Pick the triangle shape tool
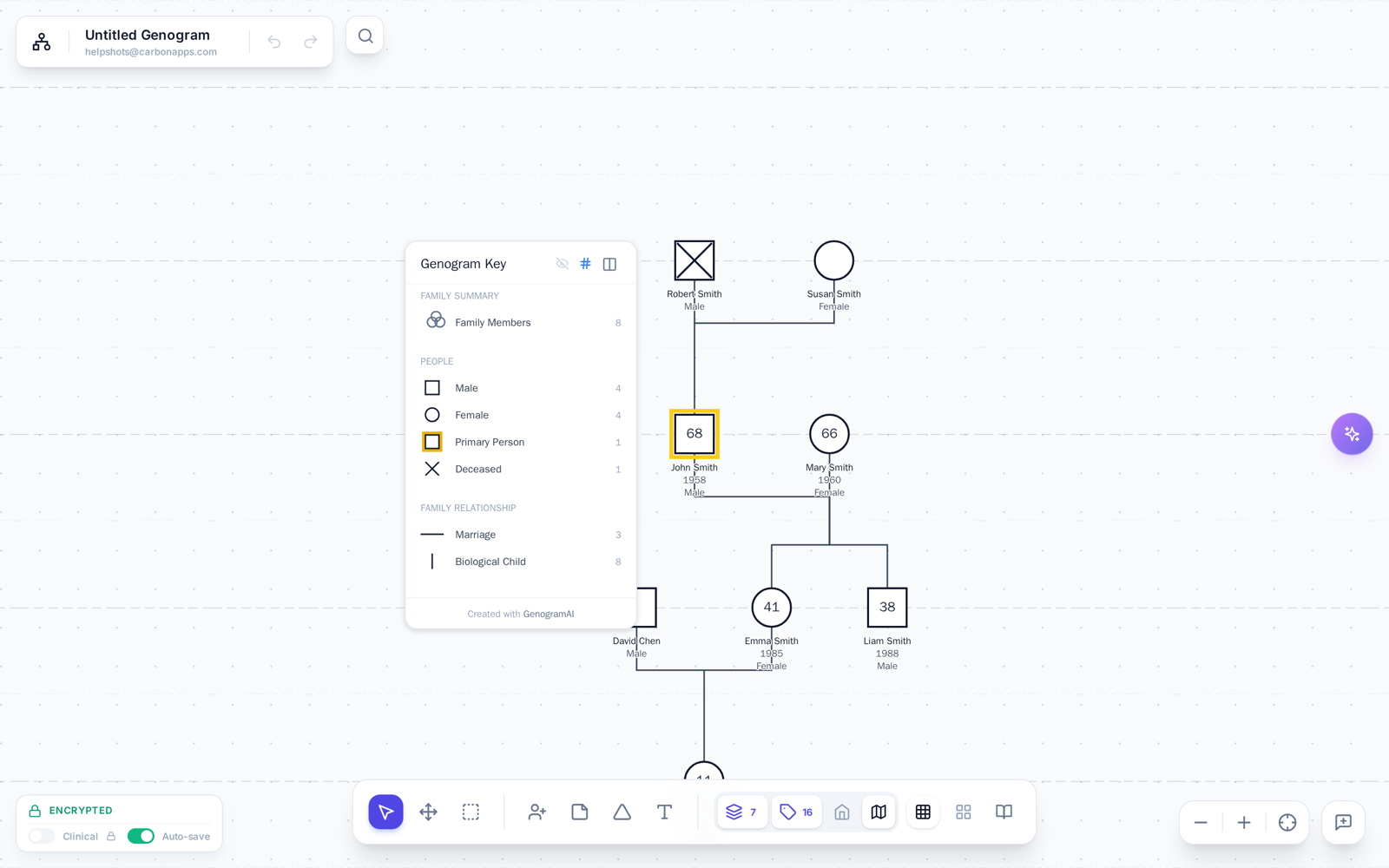The width and height of the screenshot is (1389, 868). [x=622, y=812]
